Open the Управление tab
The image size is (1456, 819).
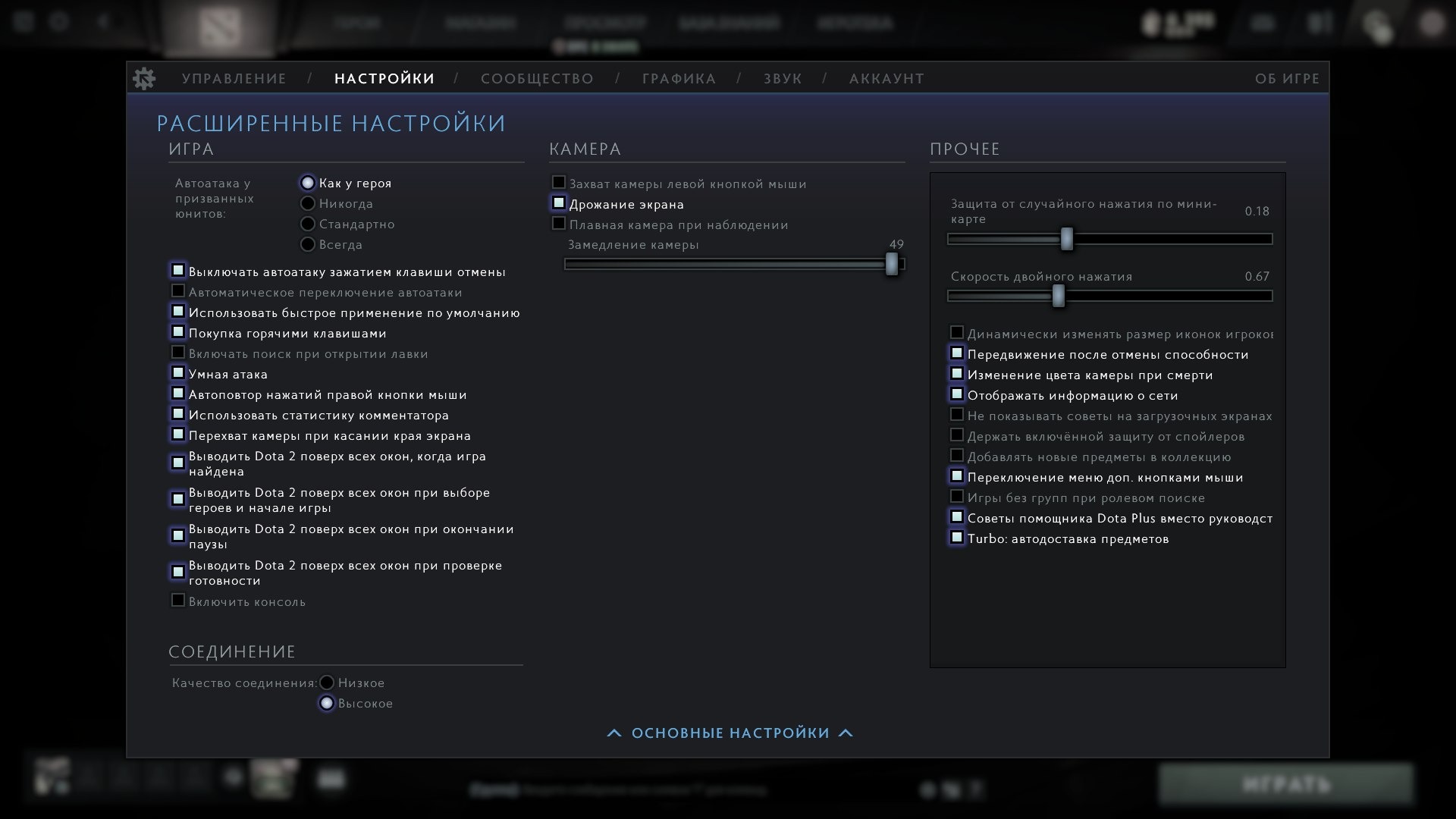234,79
